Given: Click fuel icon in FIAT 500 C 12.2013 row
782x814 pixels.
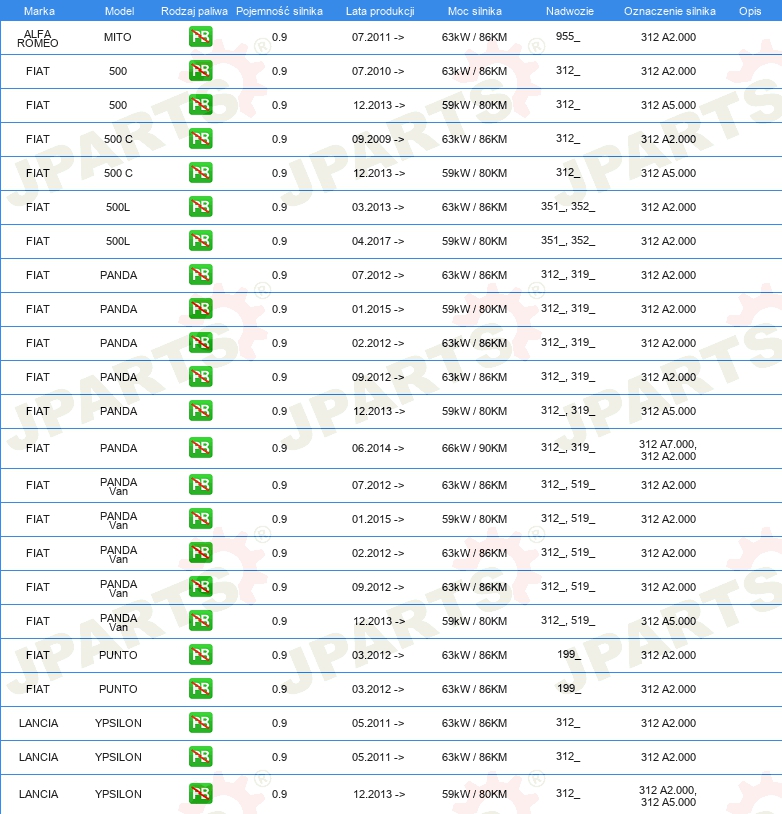Looking at the screenshot, I should [200, 173].
